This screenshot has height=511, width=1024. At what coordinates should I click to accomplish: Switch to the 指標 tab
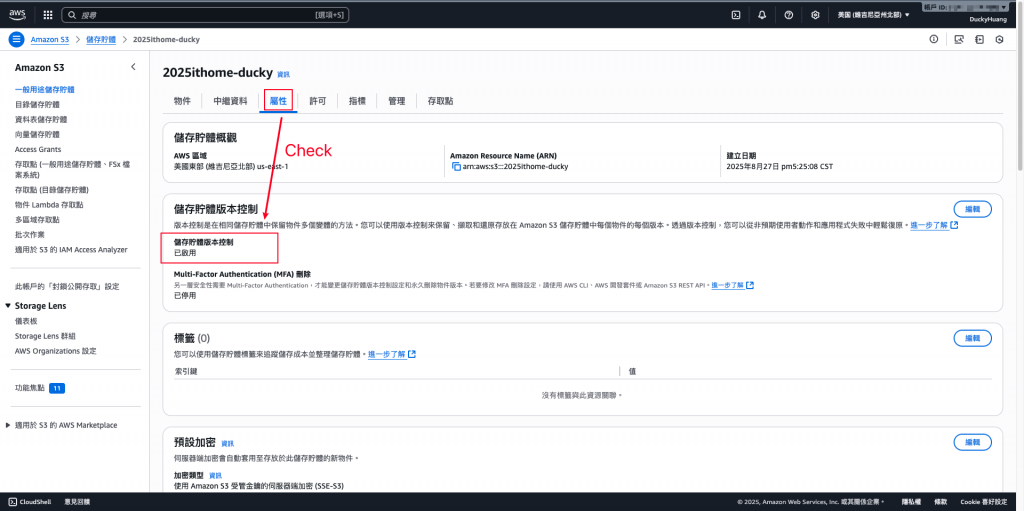pos(357,101)
